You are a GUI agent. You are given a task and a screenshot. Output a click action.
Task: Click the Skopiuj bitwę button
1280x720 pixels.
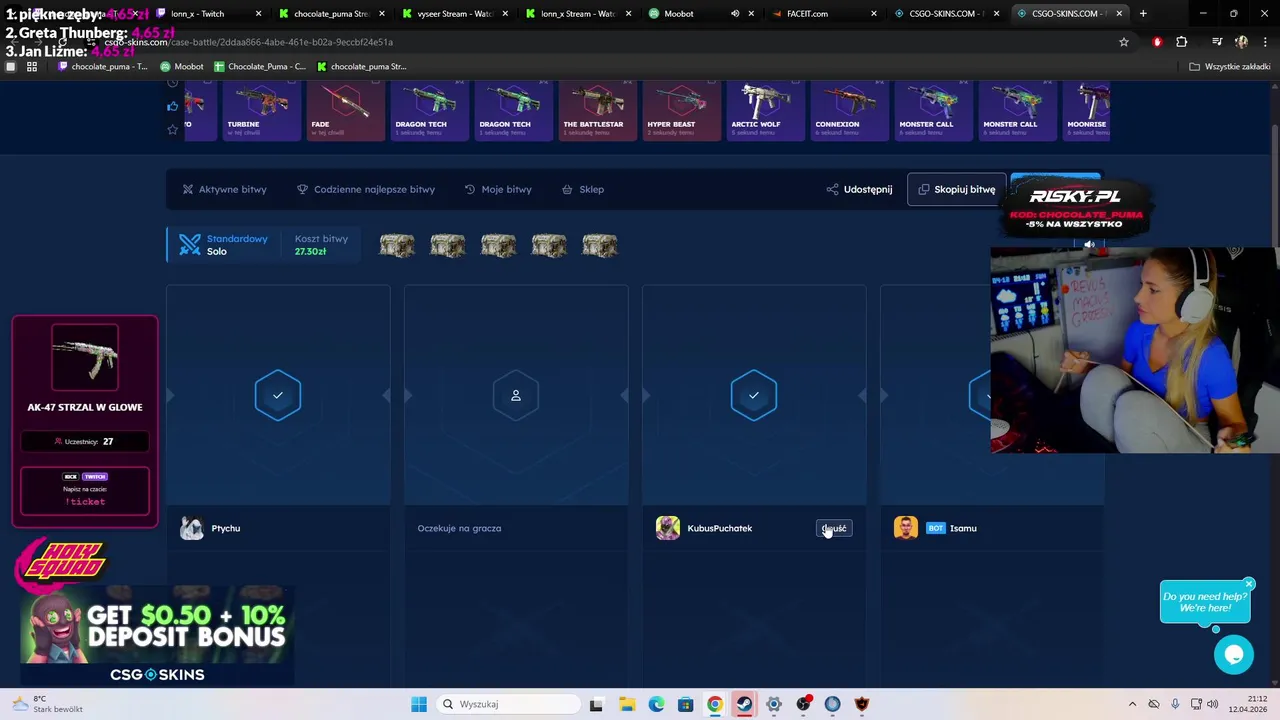click(956, 189)
